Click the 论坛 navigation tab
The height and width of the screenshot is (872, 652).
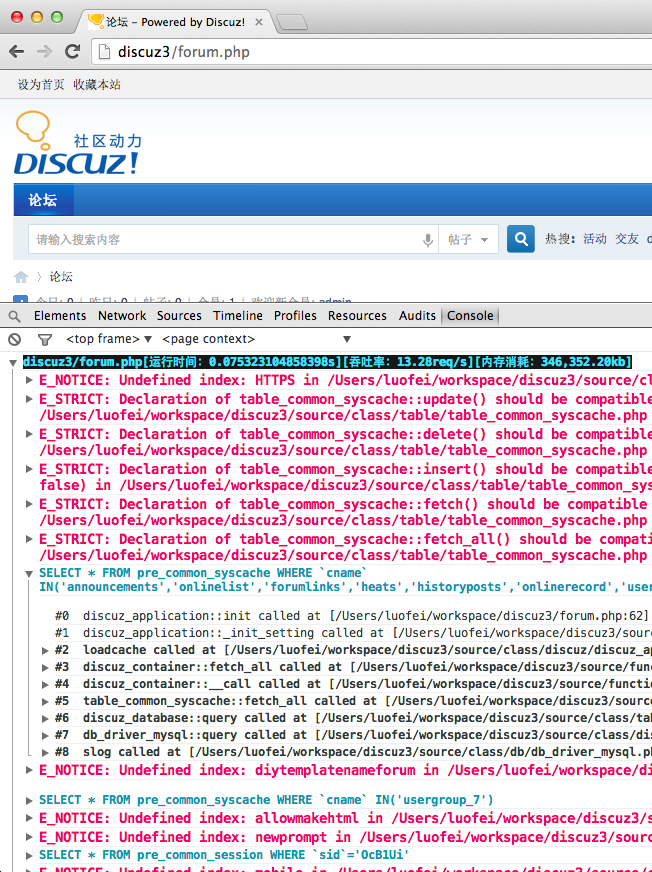(43, 200)
